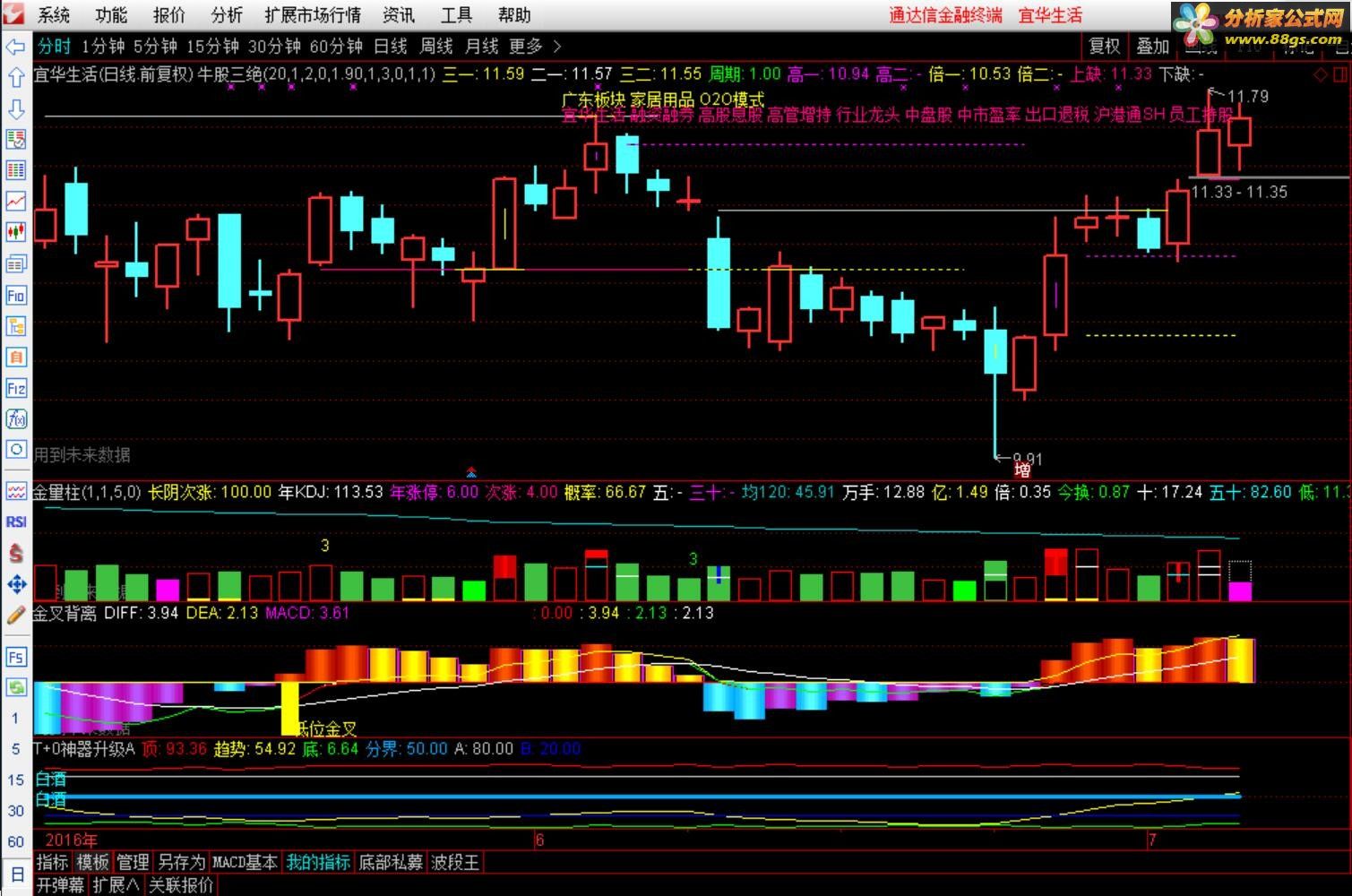Switch to the 分时 intraday tab

coord(54,47)
